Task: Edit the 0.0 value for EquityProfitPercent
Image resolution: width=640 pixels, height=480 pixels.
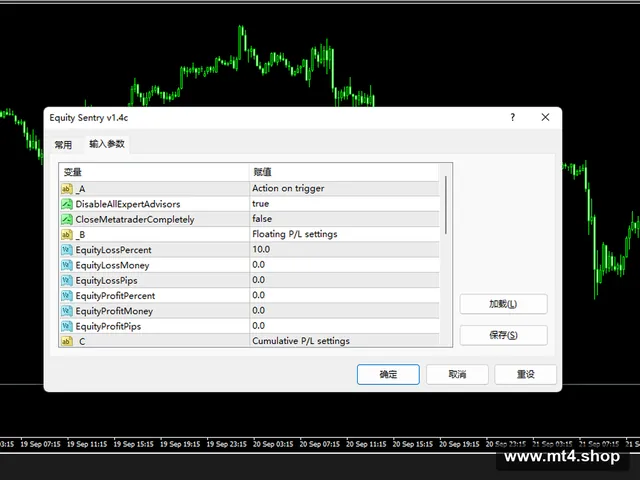Action: 344,295
